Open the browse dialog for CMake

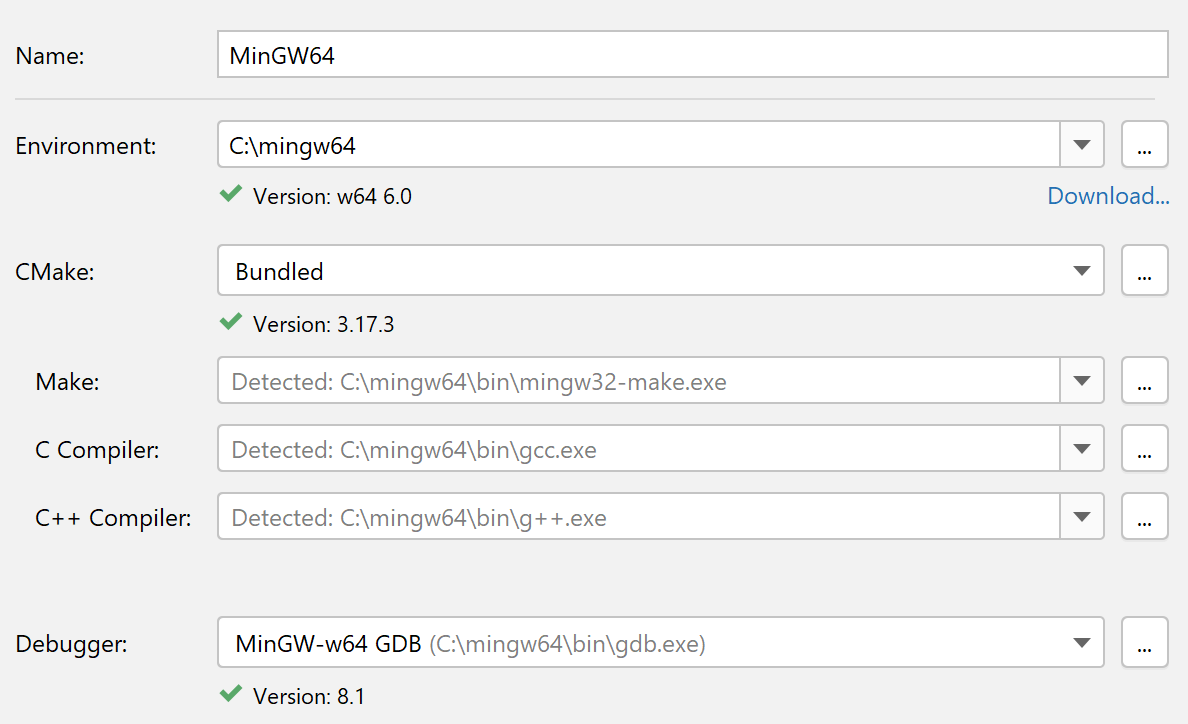tap(1144, 270)
